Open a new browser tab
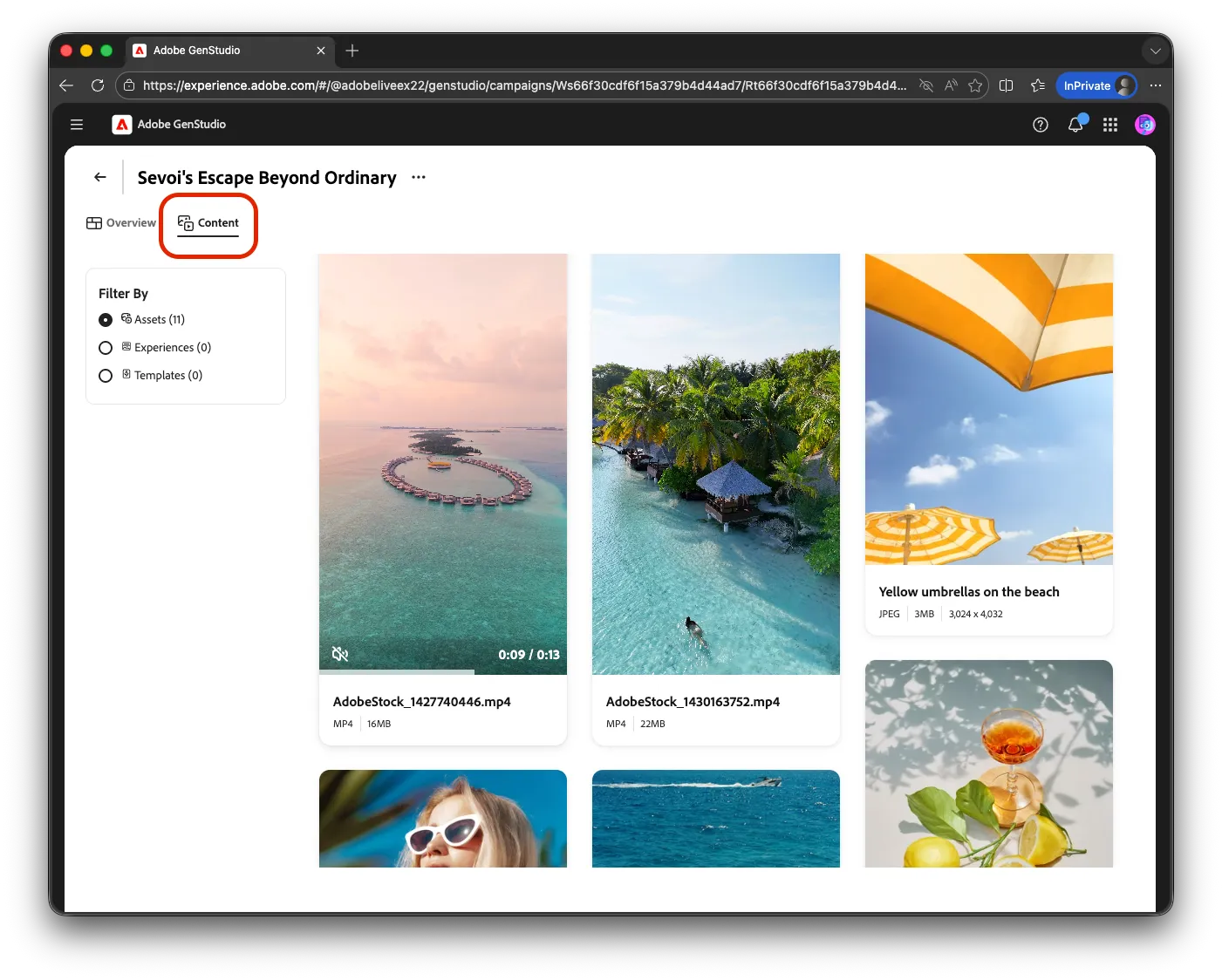Viewport: 1222px width, 980px height. point(352,51)
